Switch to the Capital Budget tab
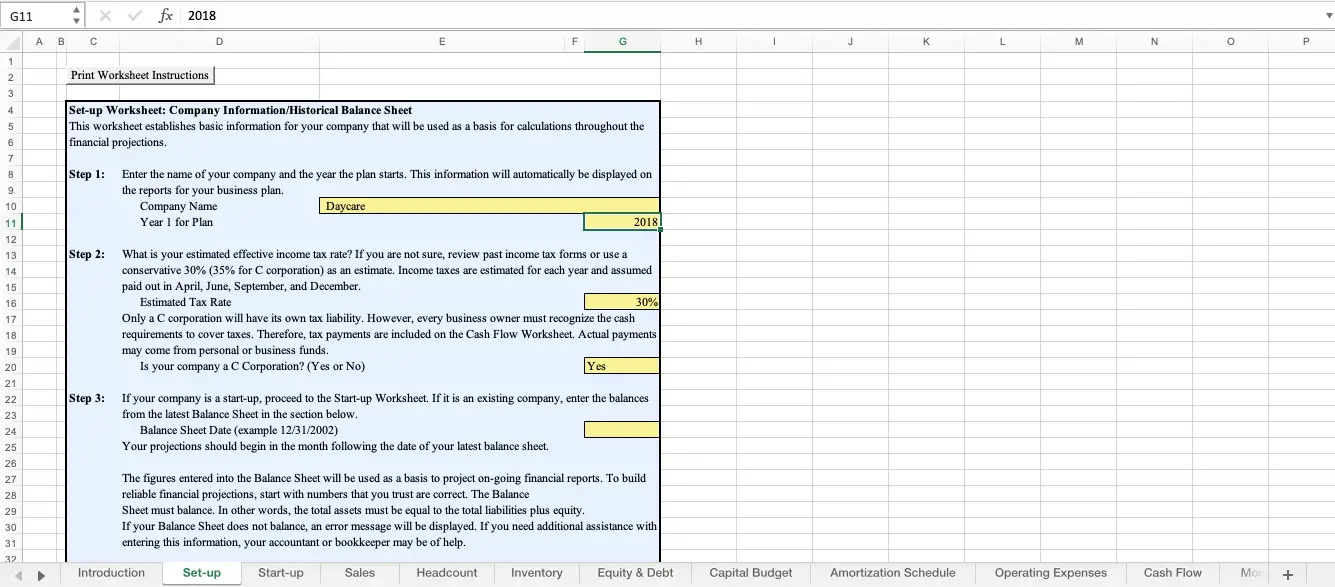1335x587 pixels. (x=750, y=573)
